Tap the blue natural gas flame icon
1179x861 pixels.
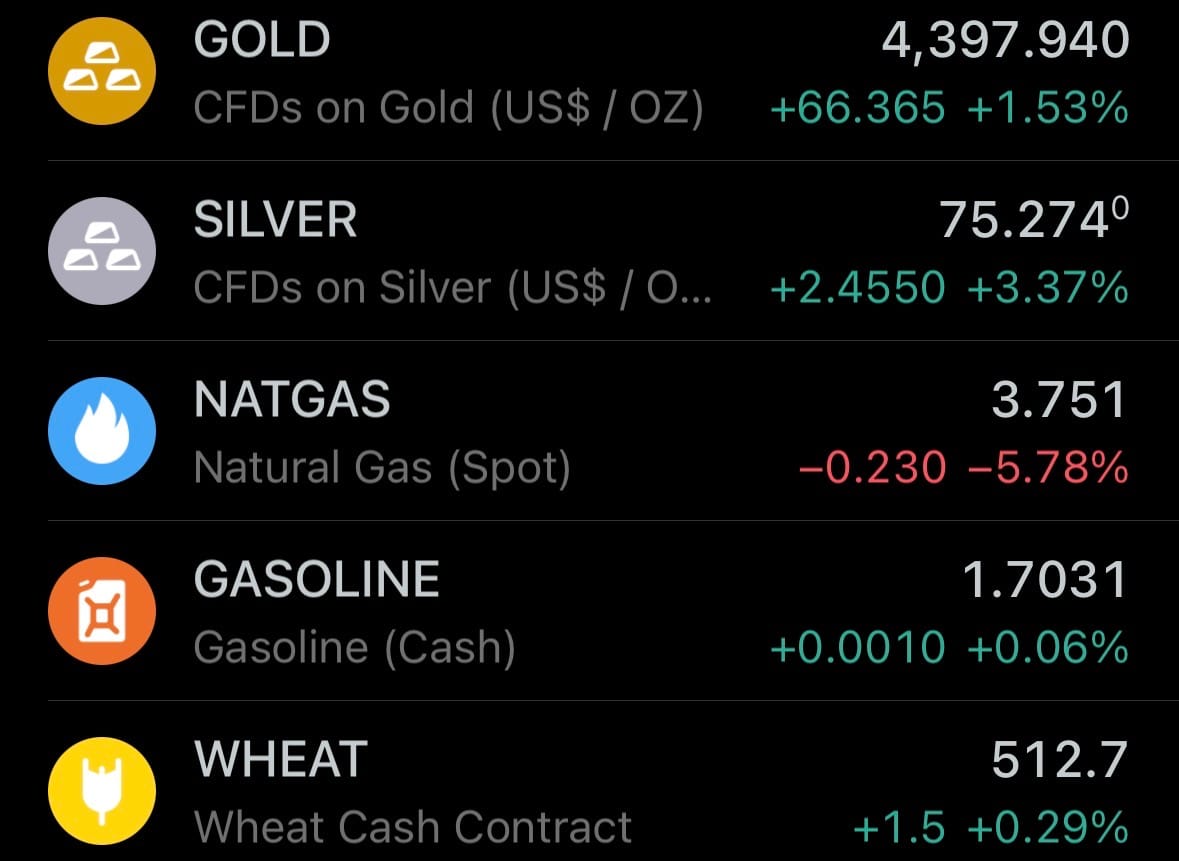(101, 431)
